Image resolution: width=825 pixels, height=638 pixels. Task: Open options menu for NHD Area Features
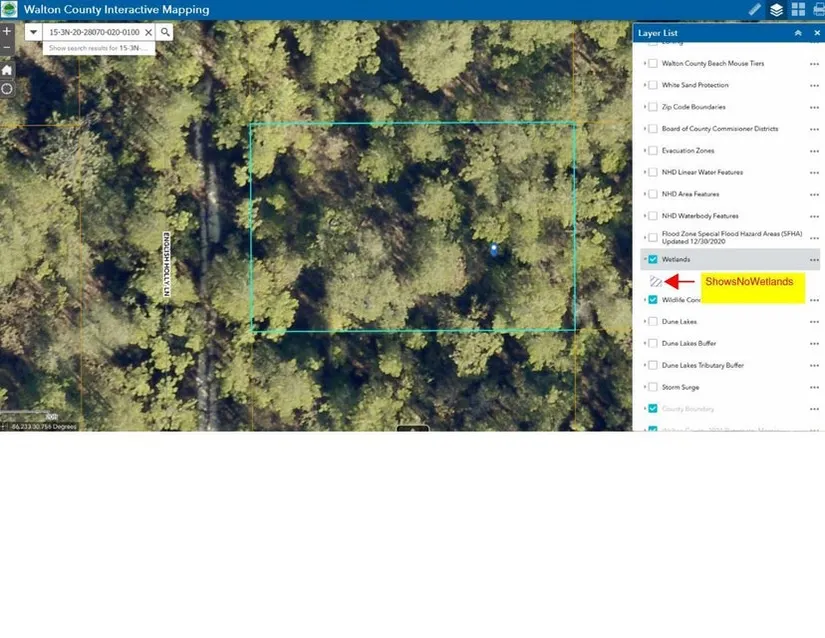coord(814,194)
